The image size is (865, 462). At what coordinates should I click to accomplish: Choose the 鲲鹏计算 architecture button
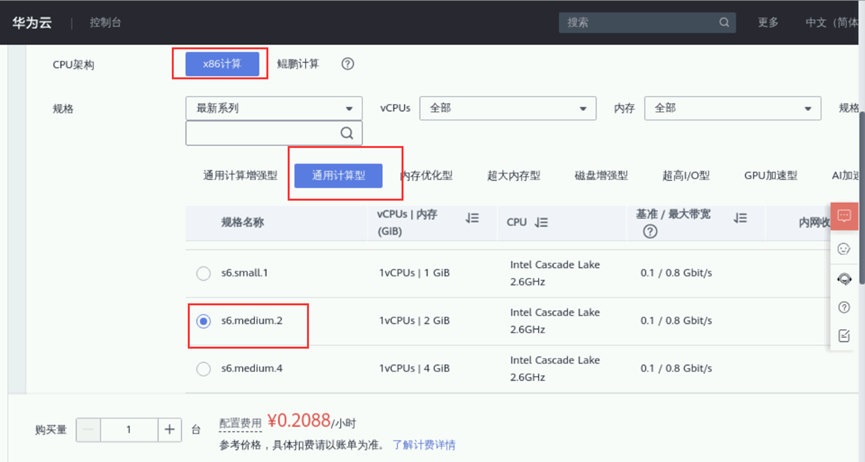pos(298,64)
